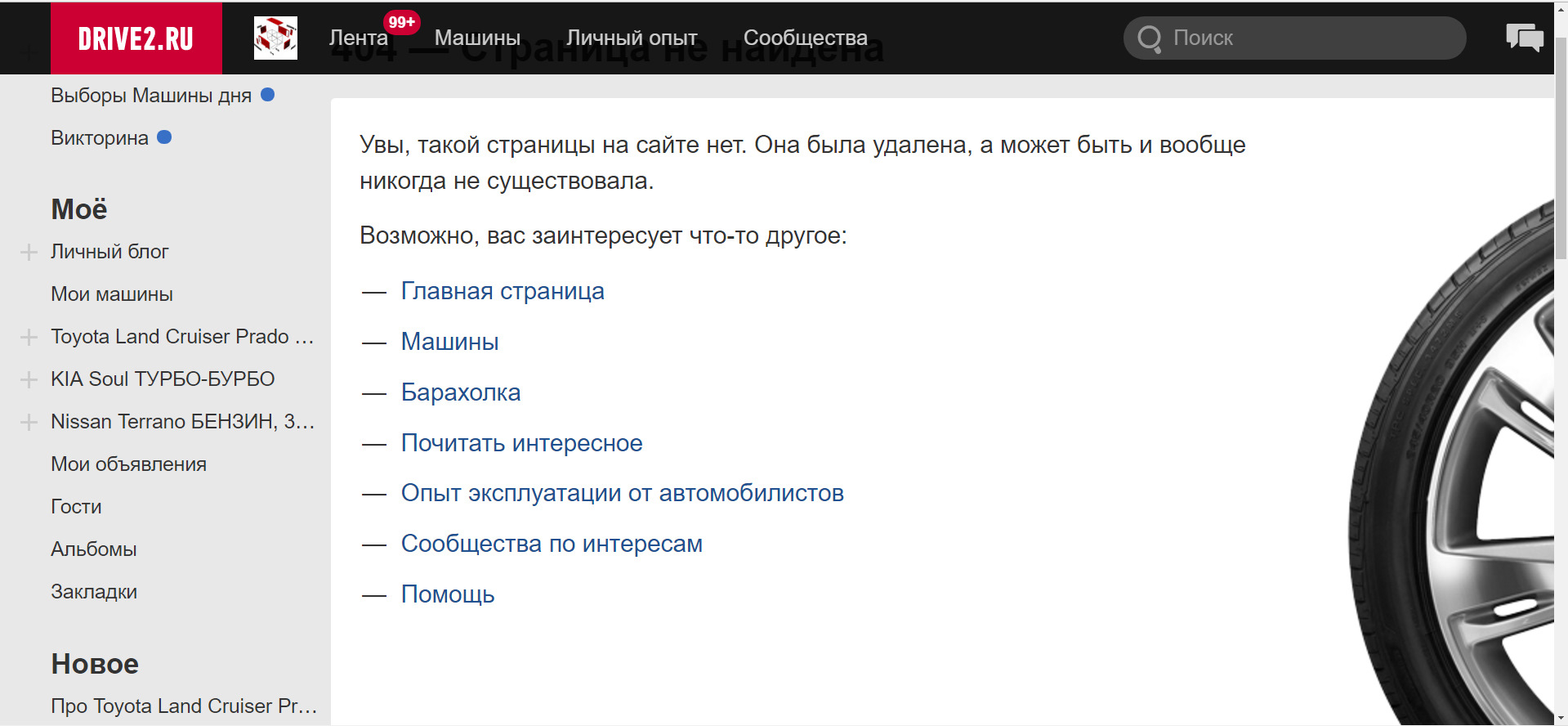Screen dimensions: 1568x726
Task: Click the 99+ notification badge
Action: [x=401, y=22]
